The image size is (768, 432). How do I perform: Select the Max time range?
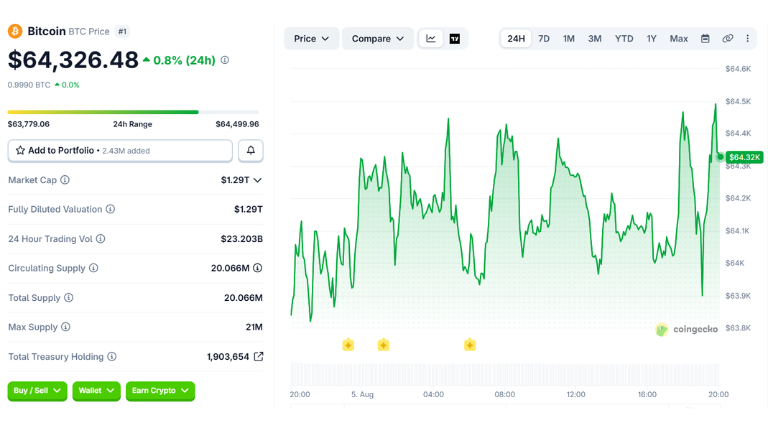click(679, 39)
